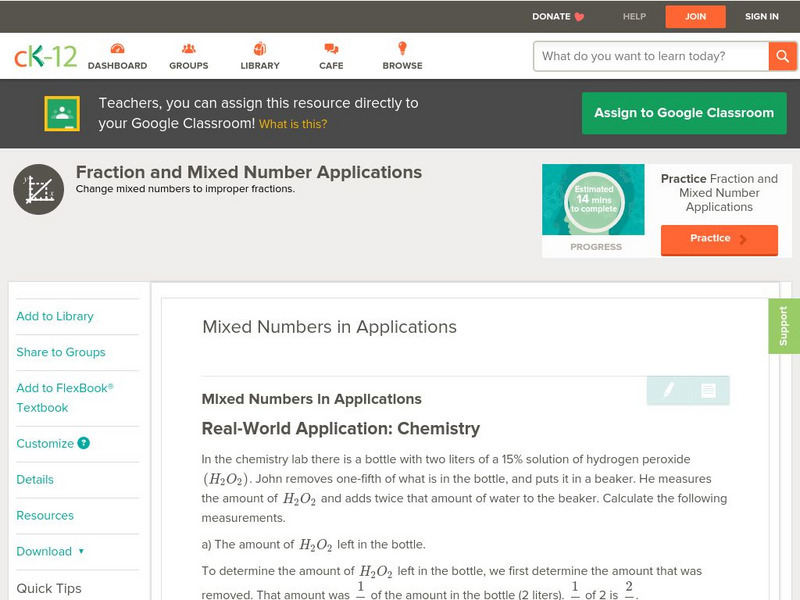The width and height of the screenshot is (800, 600).
Task: Click into the 'What do you want to learn' search field
Action: click(650, 56)
